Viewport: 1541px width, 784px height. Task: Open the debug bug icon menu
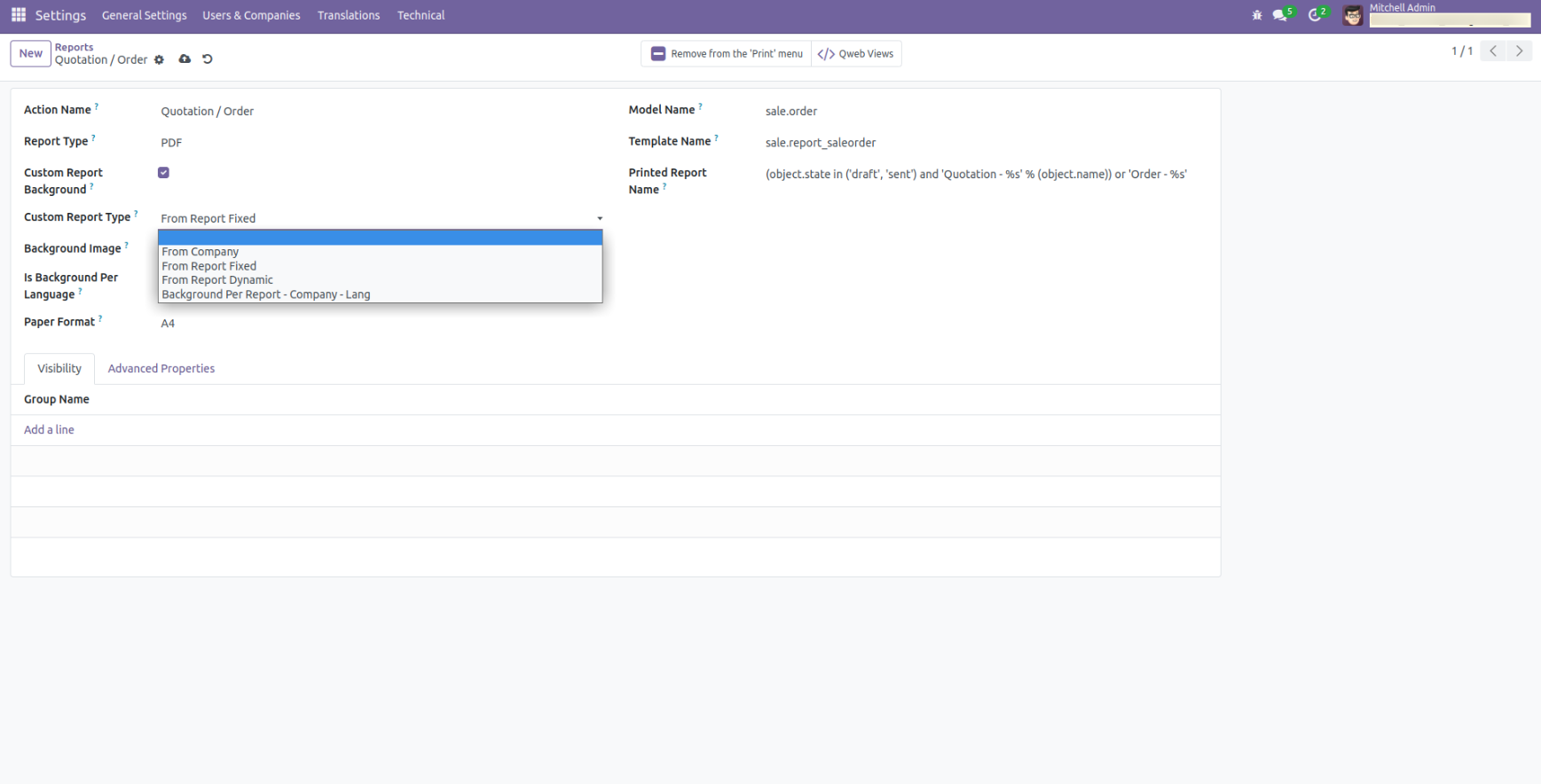pos(1256,15)
